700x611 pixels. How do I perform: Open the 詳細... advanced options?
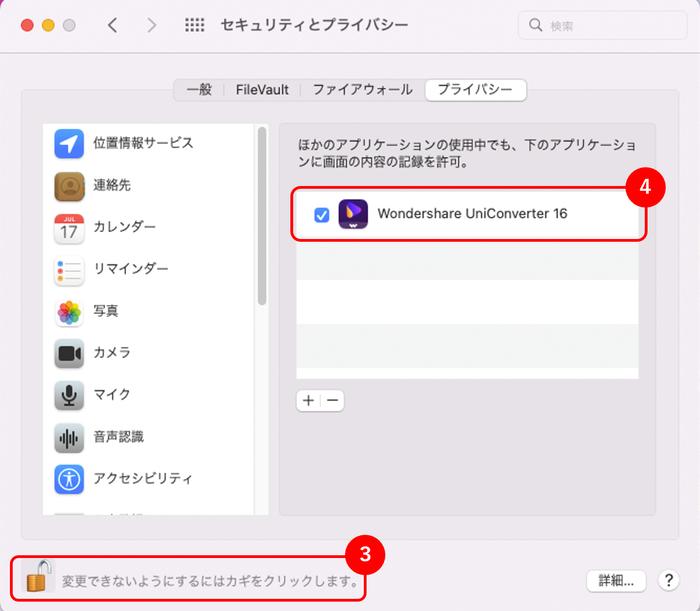[616, 581]
